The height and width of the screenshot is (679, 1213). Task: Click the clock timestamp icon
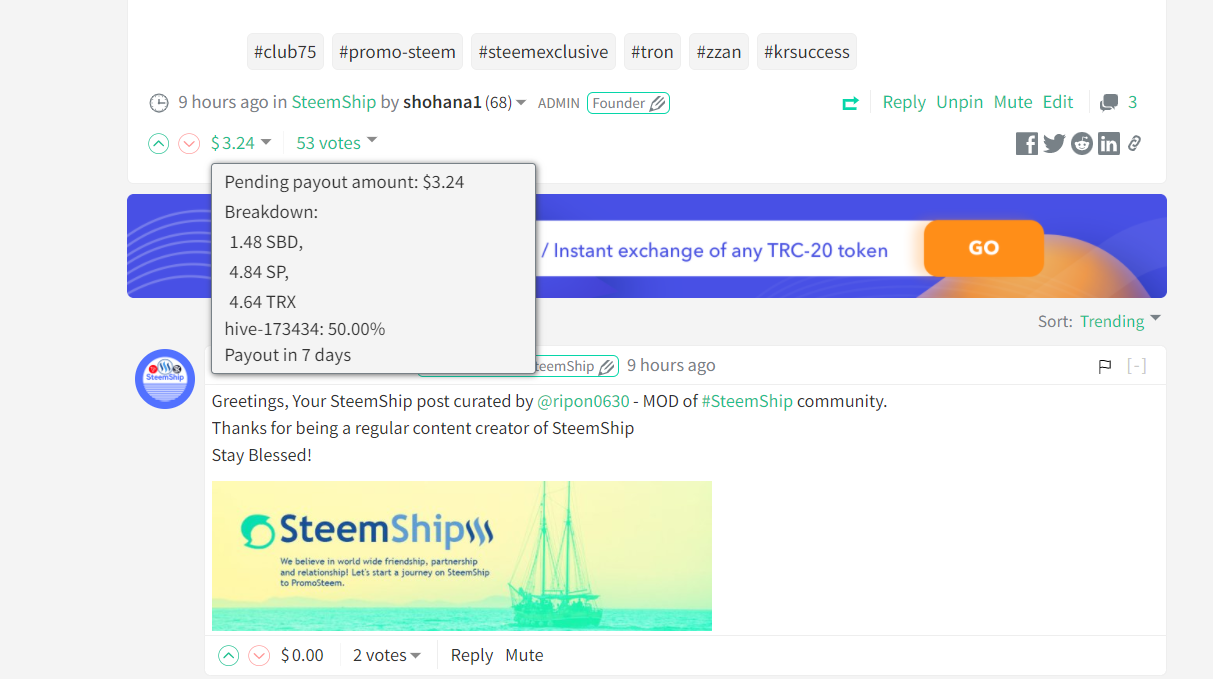tap(159, 102)
